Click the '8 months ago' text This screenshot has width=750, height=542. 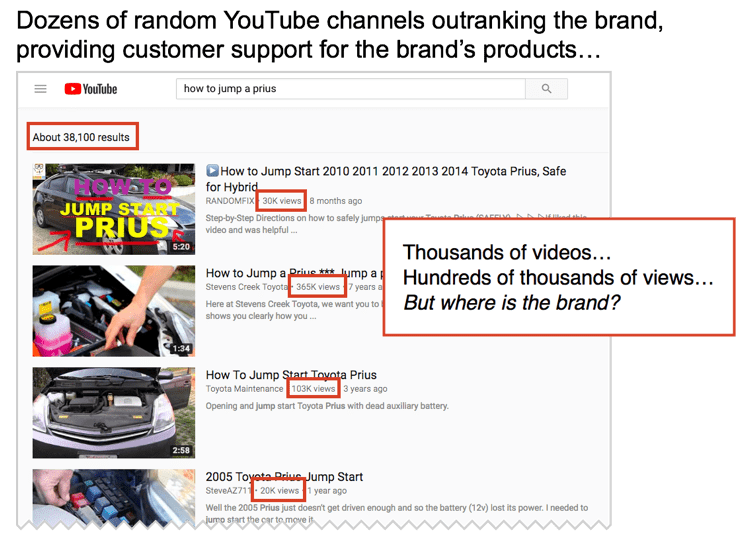[336, 201]
